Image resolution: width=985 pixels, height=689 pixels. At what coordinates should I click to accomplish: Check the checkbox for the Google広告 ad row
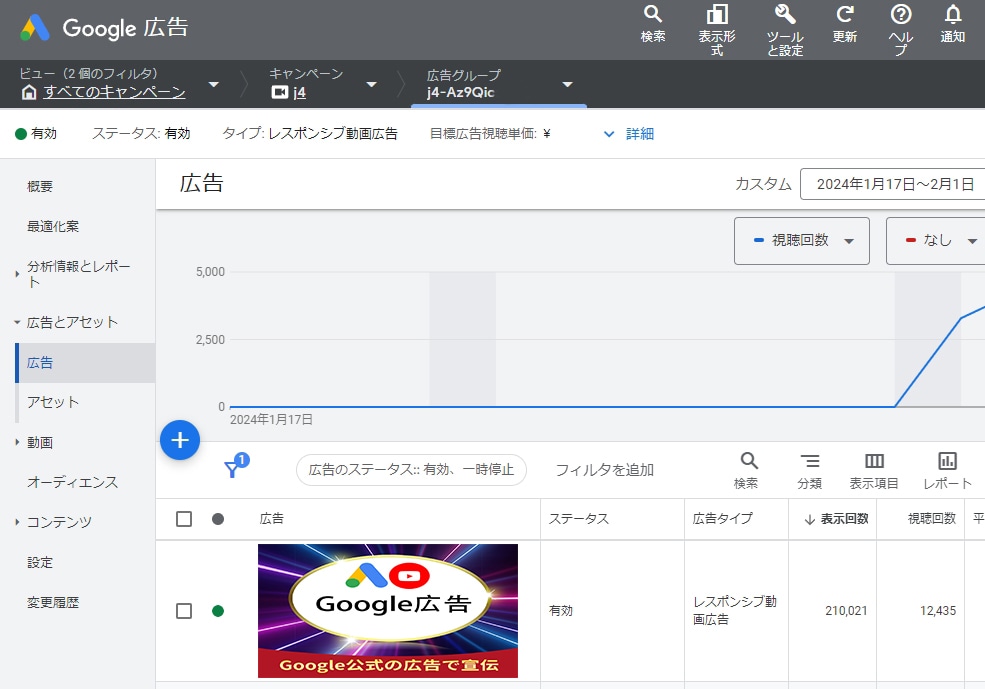pos(184,610)
